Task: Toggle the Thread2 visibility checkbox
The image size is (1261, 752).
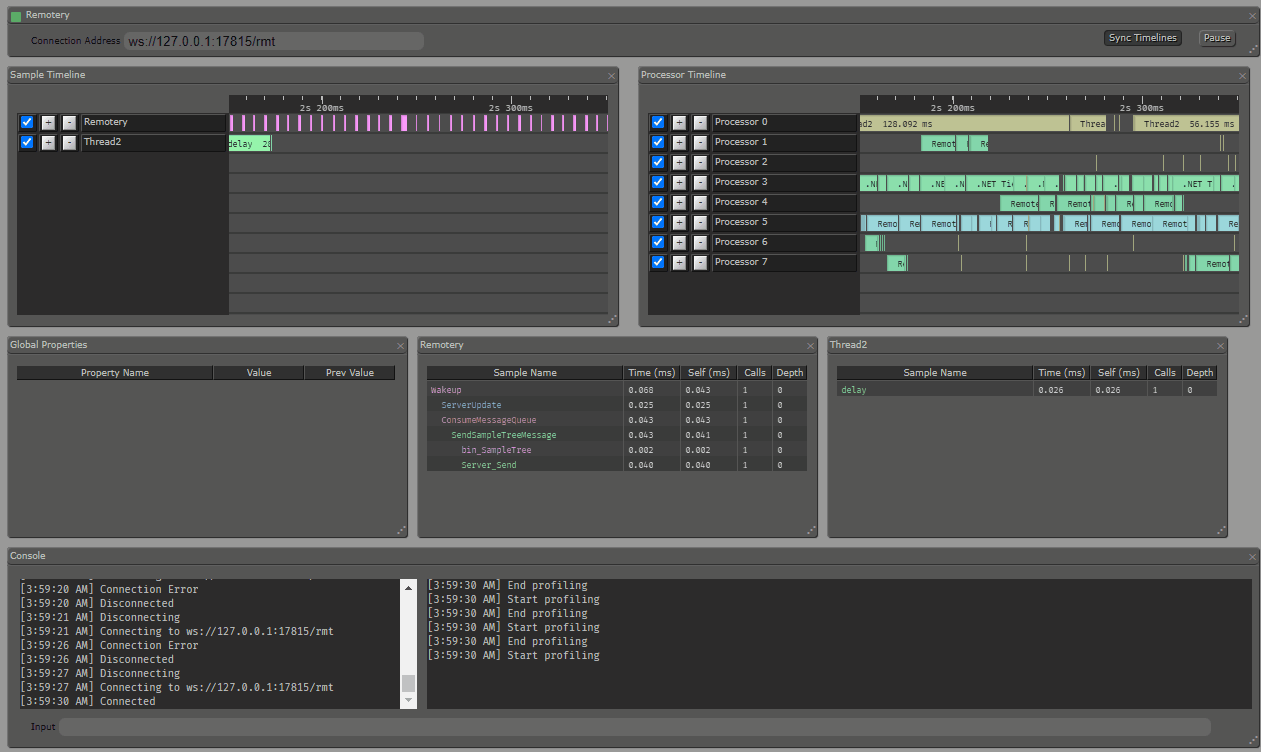Action: click(28, 142)
